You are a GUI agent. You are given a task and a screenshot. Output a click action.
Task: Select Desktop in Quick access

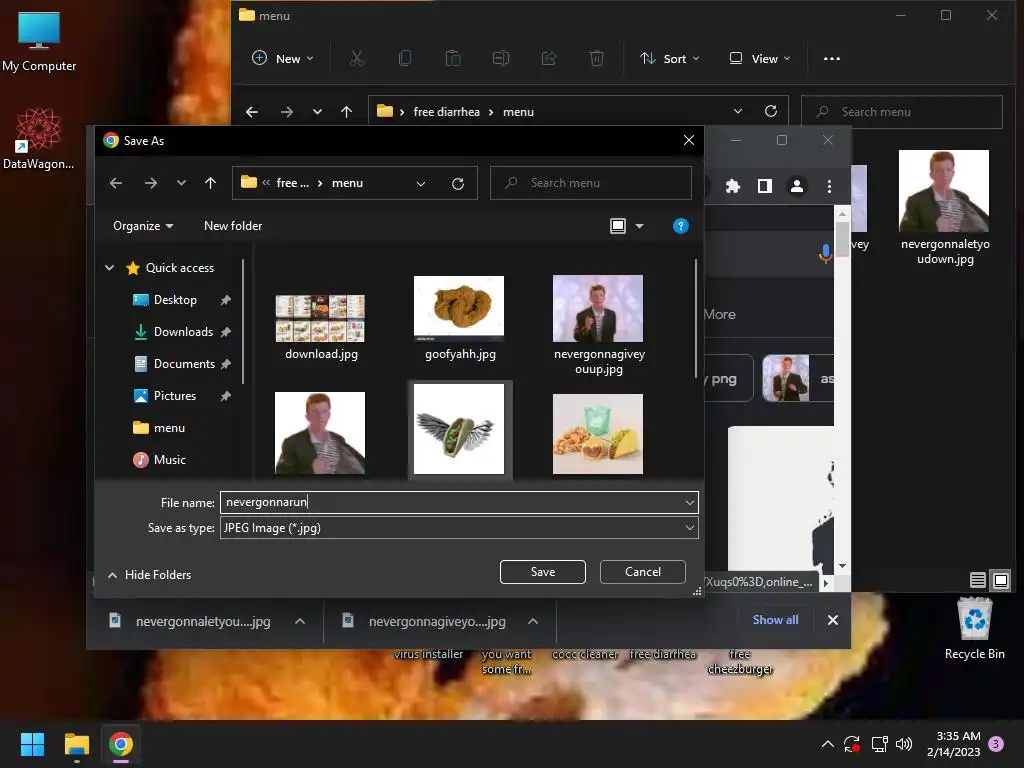coord(175,300)
